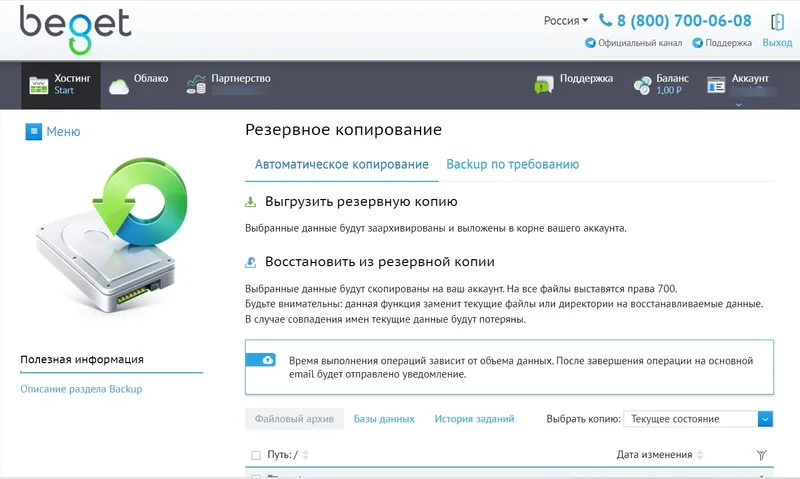Click the Beget logo
The width and height of the screenshot is (800, 479).
click(x=76, y=30)
